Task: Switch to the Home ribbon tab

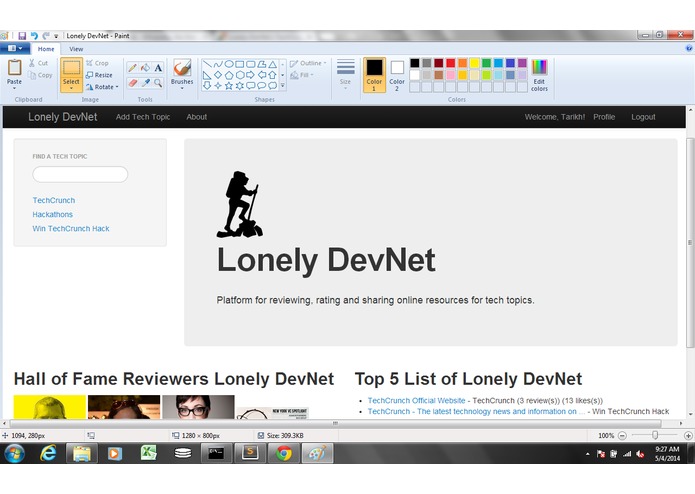Action: point(46,49)
